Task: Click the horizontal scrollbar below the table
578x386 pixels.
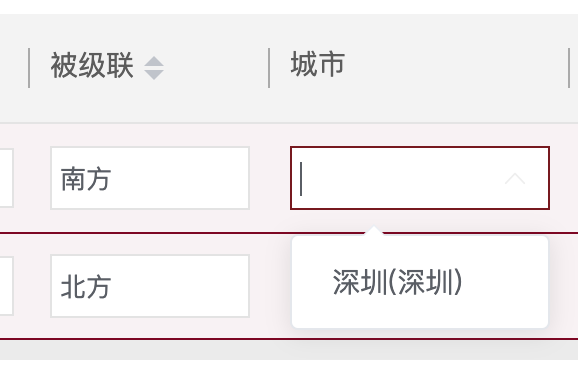Action: pyautogui.click(x=289, y=350)
